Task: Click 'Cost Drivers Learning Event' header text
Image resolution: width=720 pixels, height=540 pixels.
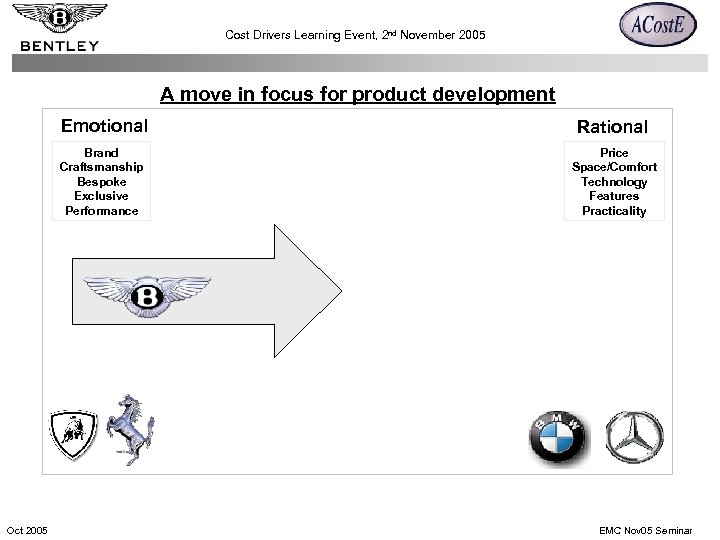Action: tap(301, 35)
